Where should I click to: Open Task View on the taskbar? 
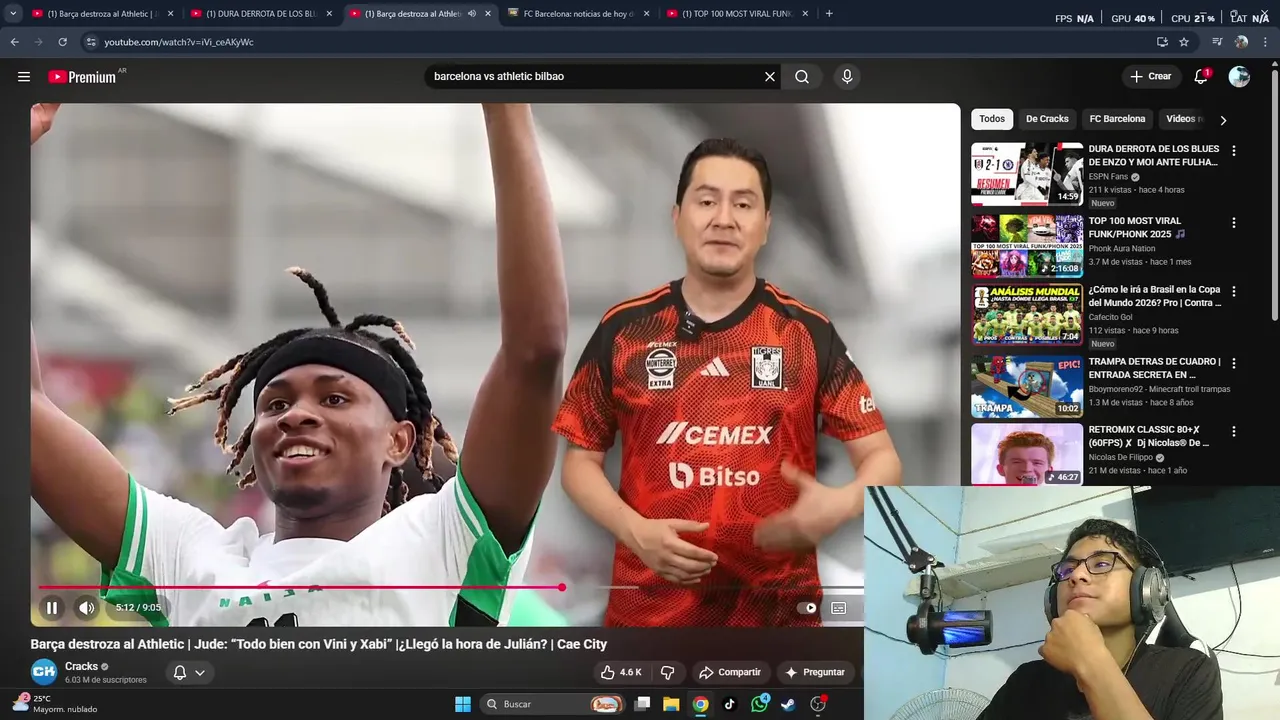pos(643,704)
